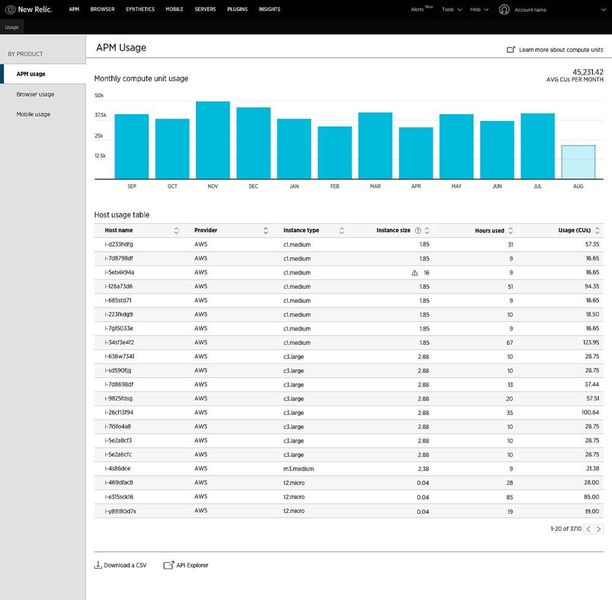Click the DEC bar in usage chart
This screenshot has height=600, width=612.
253,143
